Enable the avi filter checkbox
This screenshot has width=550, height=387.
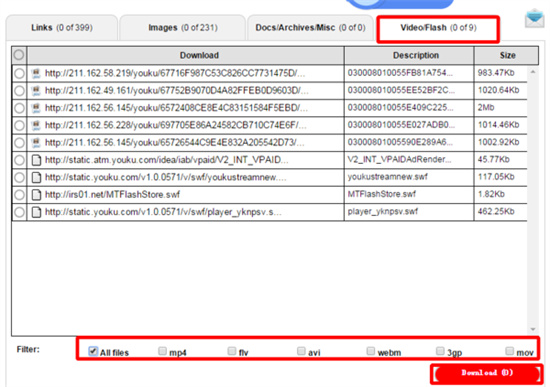(301, 351)
